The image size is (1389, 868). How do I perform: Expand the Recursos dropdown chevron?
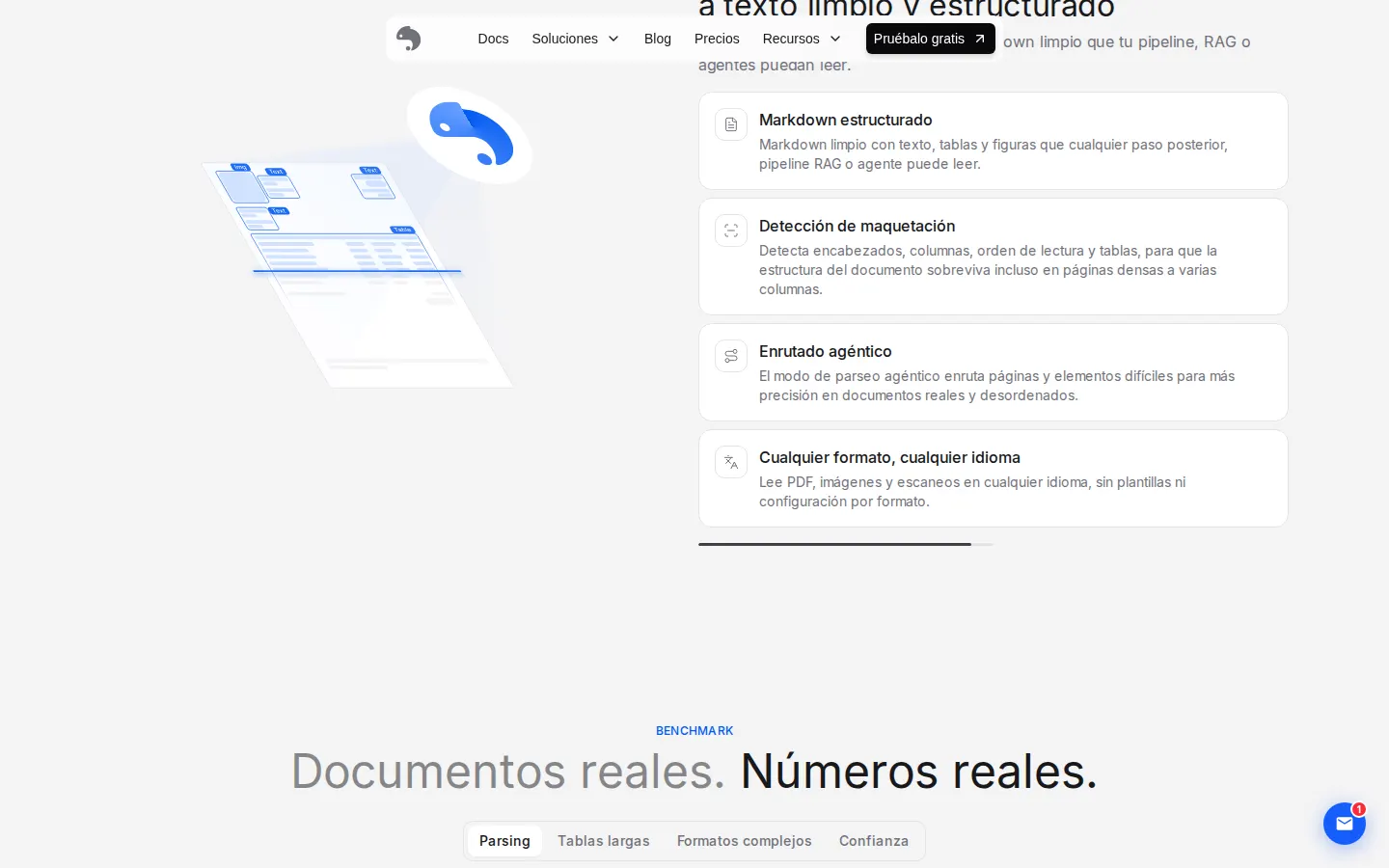[835, 39]
